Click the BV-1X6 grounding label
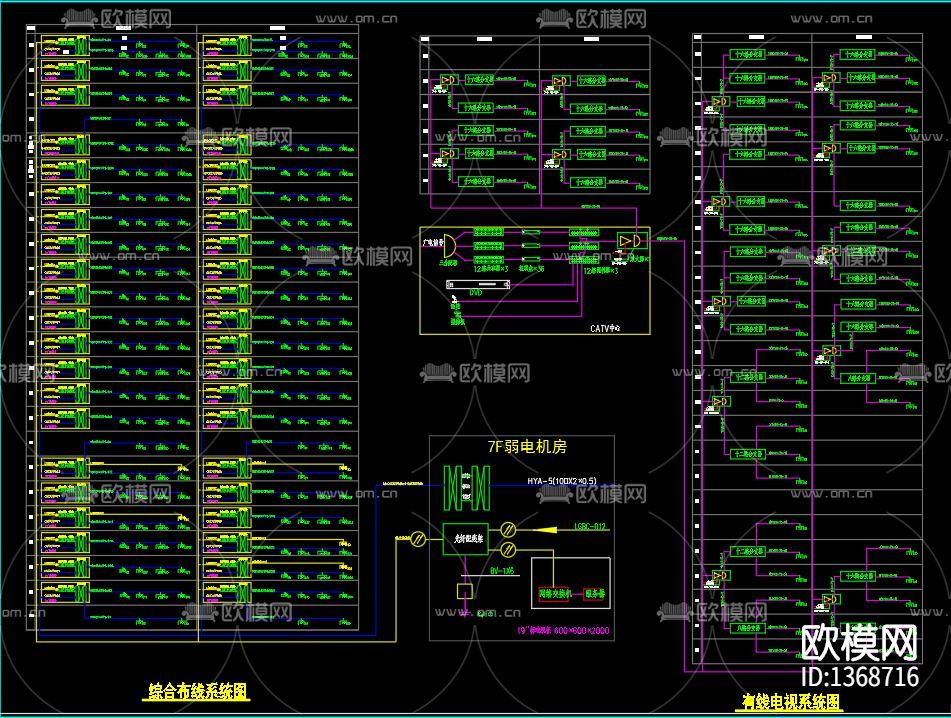Image resolution: width=951 pixels, height=718 pixels. click(x=502, y=570)
